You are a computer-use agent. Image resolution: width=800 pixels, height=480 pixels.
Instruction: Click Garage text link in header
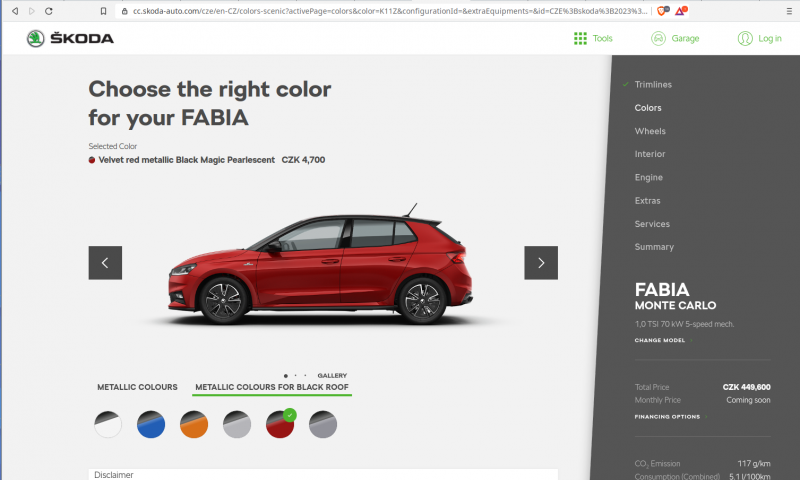(x=685, y=38)
